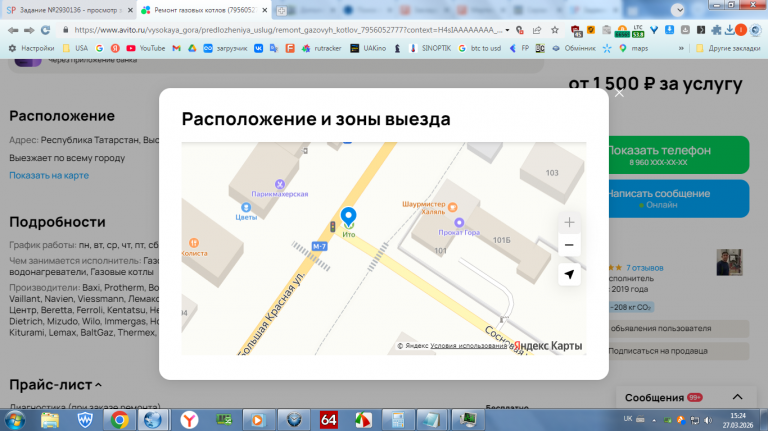Image resolution: width=768 pixels, height=431 pixels.
Task: Reload the Avito page
Action: [x=46, y=30]
